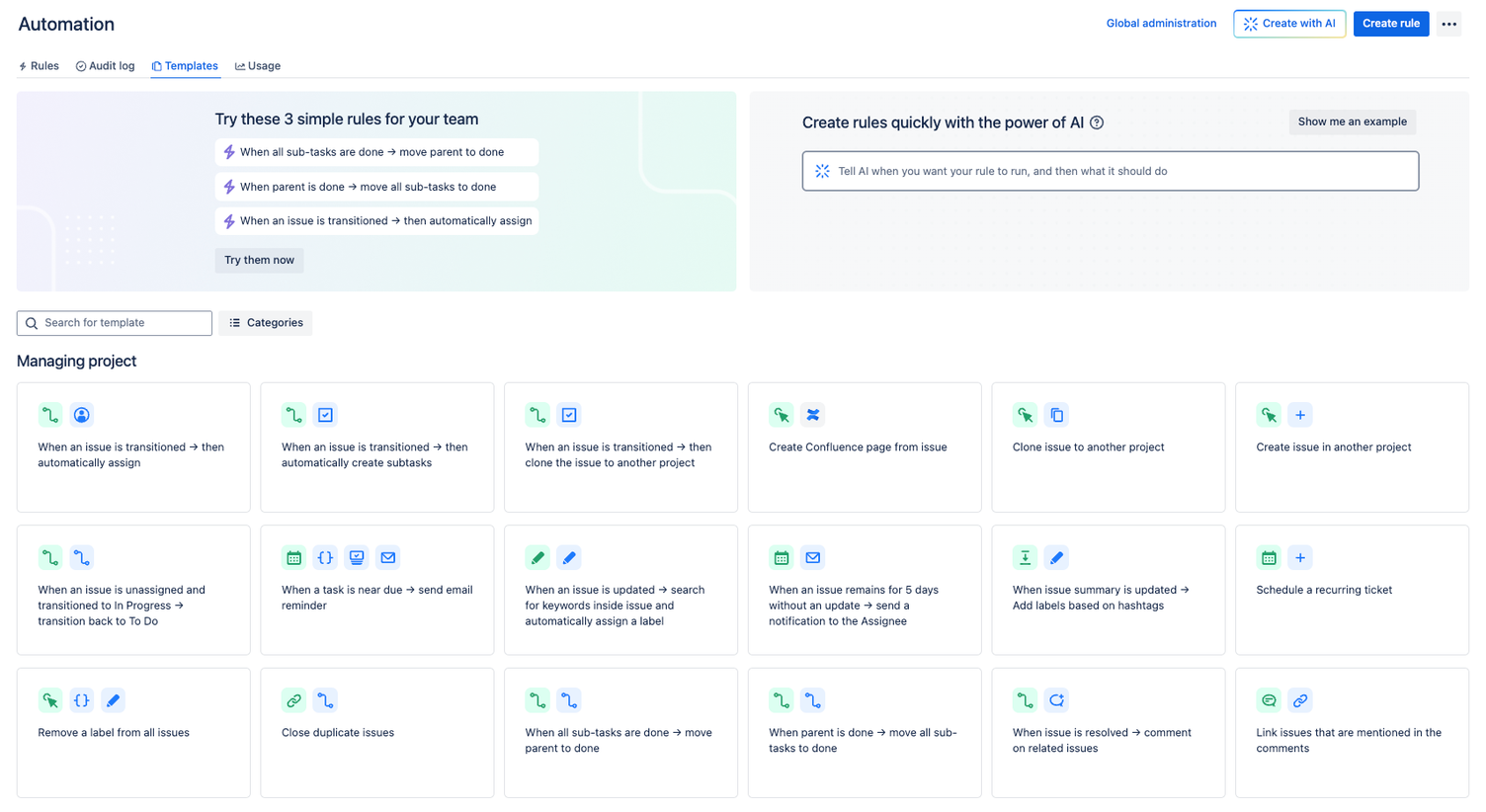Click the calendar icon on Schedule a recurring ticket

(x=1269, y=557)
